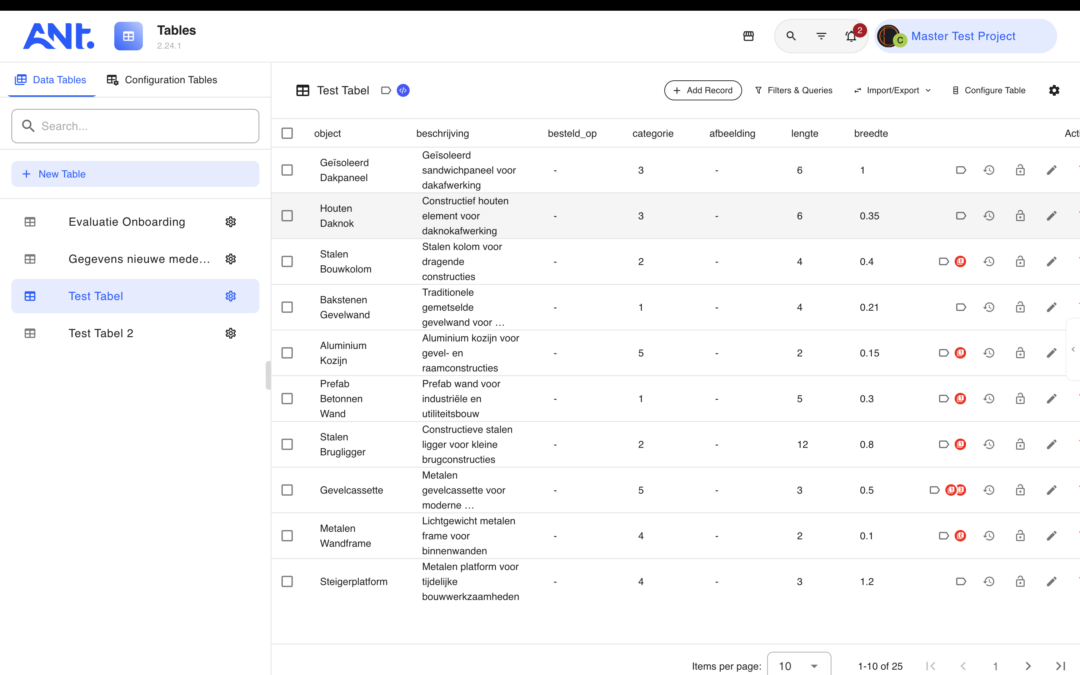Viewport: 1080px width, 675px height.
Task: Open the notifications bell icon
Action: point(851,37)
